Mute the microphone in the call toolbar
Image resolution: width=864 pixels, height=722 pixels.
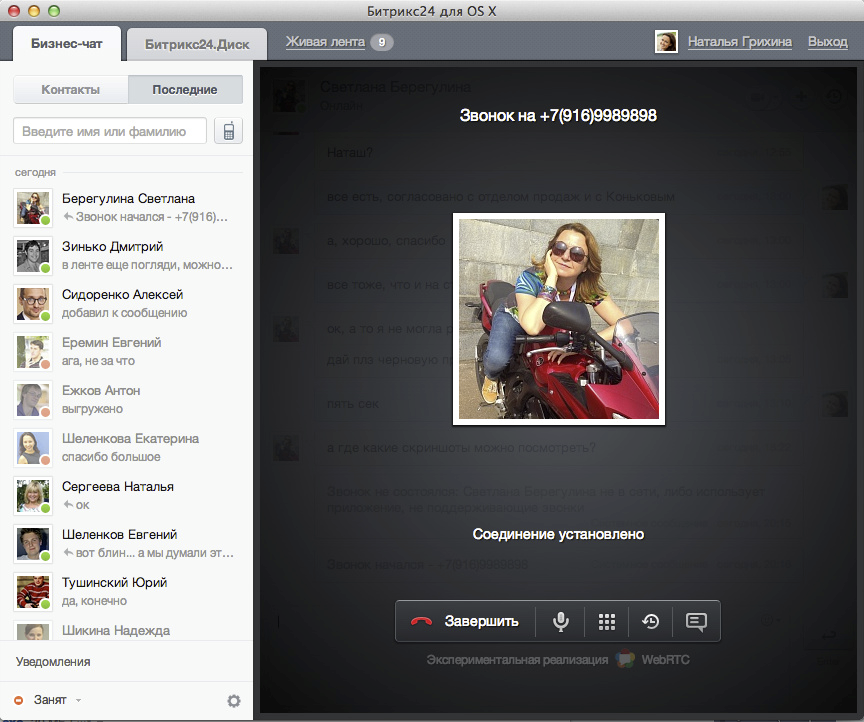coord(560,621)
